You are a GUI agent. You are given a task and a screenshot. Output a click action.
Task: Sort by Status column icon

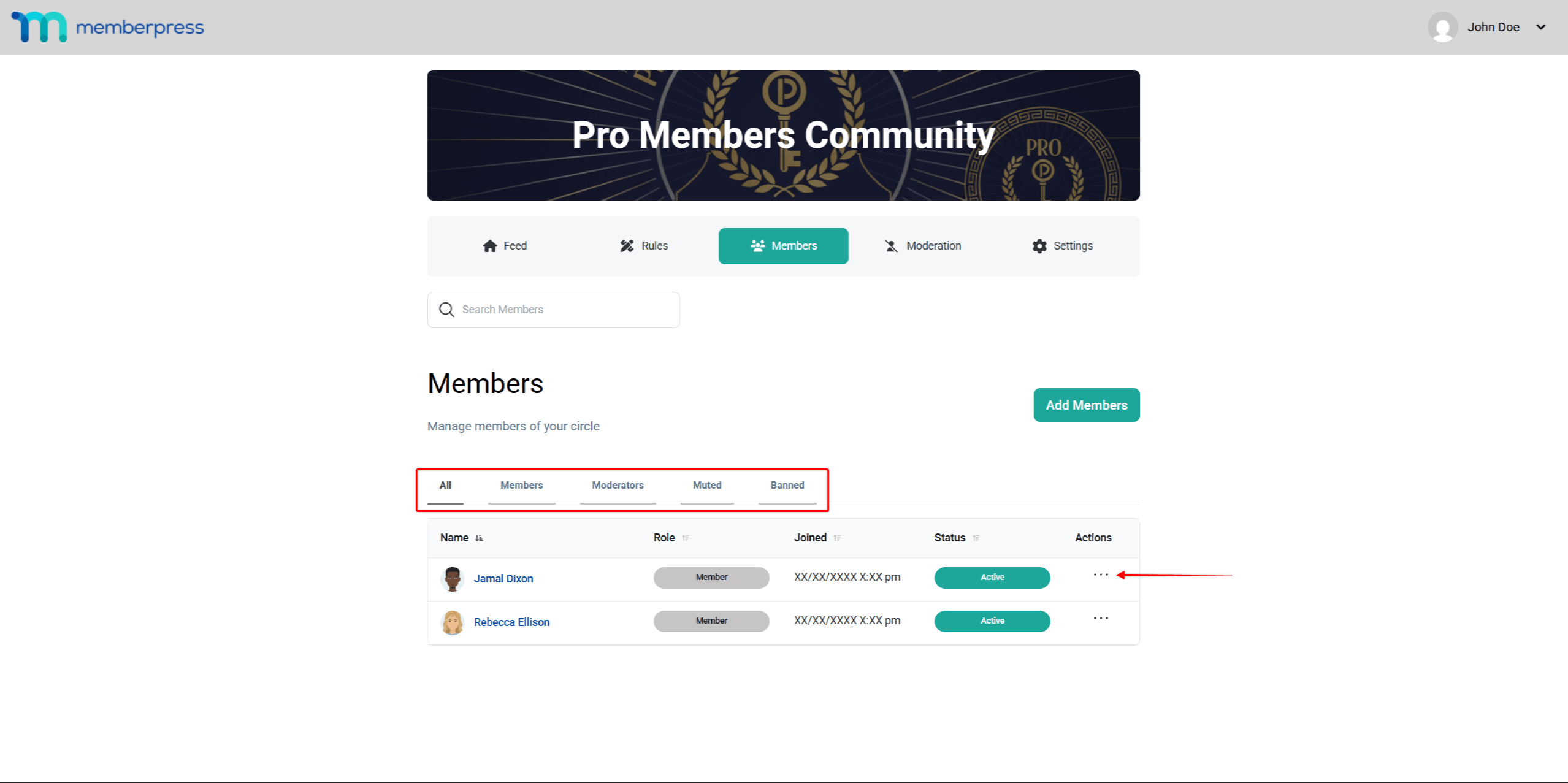coord(976,538)
